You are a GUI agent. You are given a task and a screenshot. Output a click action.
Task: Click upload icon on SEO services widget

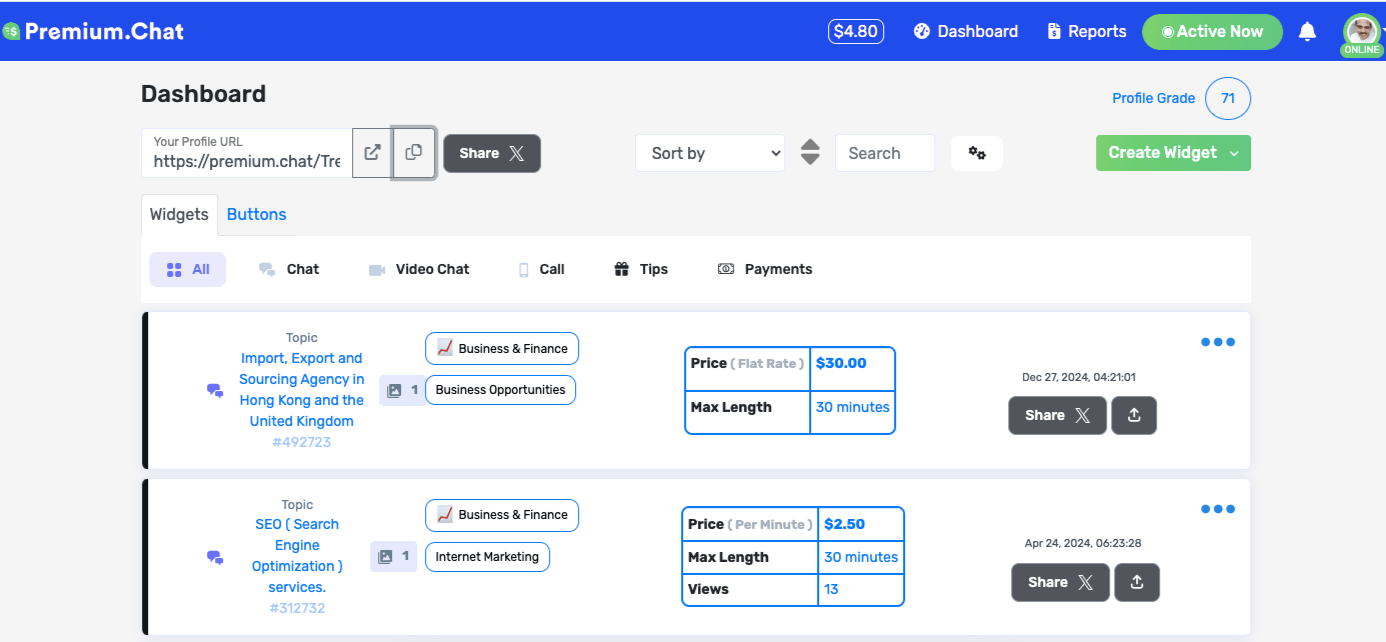pyautogui.click(x=1137, y=582)
